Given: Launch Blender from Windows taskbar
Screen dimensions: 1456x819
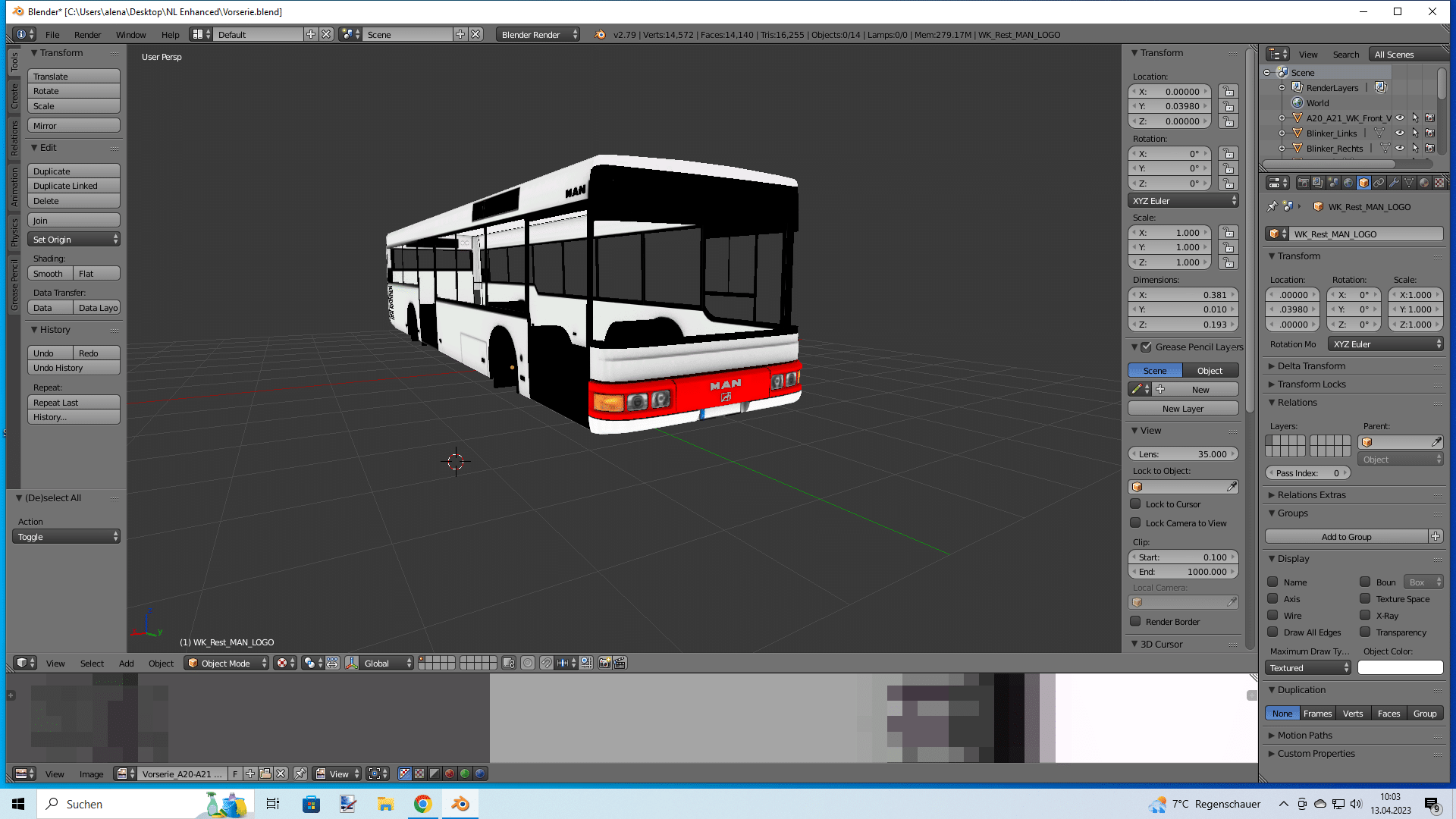Looking at the screenshot, I should [x=460, y=804].
